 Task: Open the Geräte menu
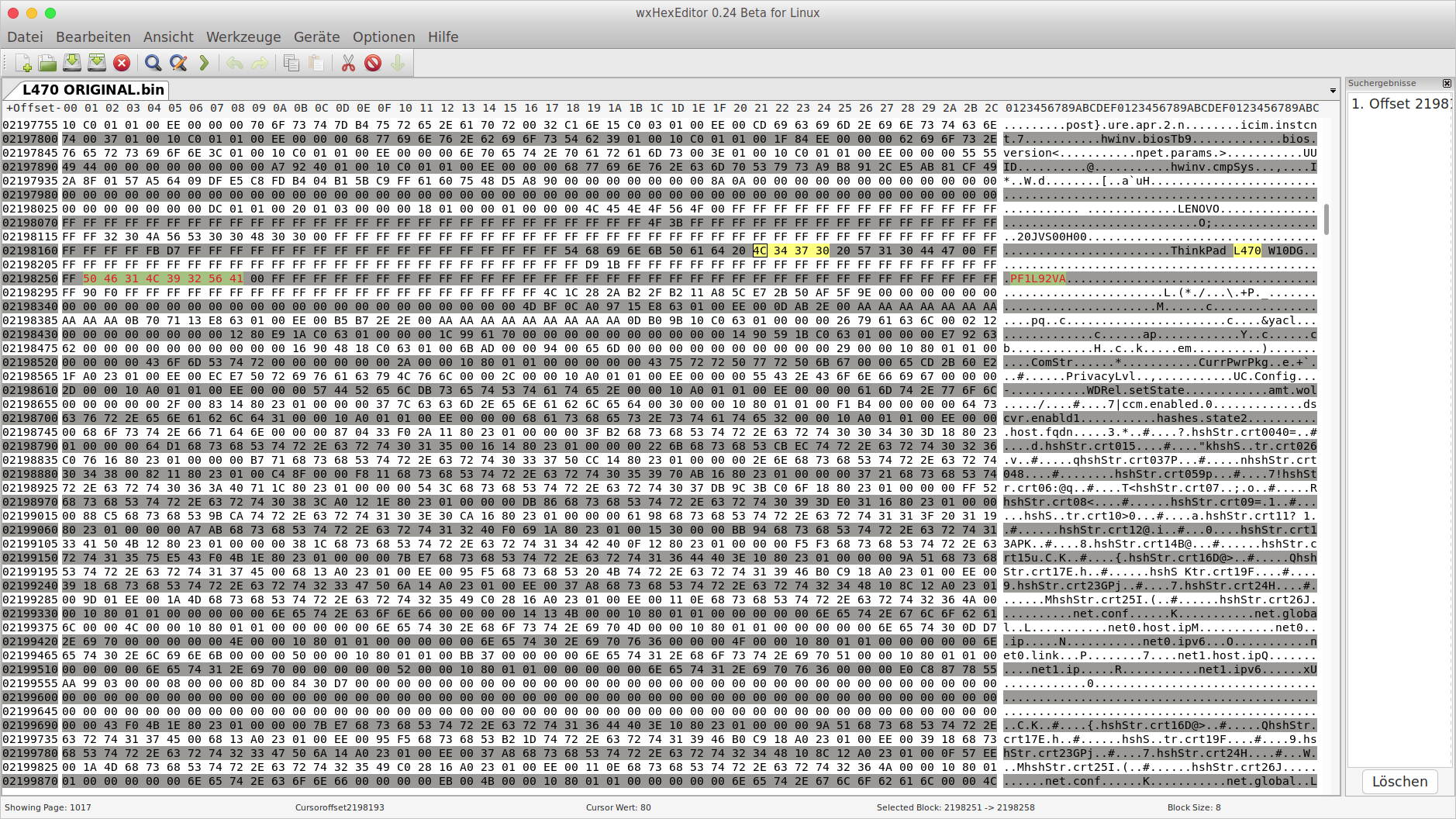coord(316,36)
